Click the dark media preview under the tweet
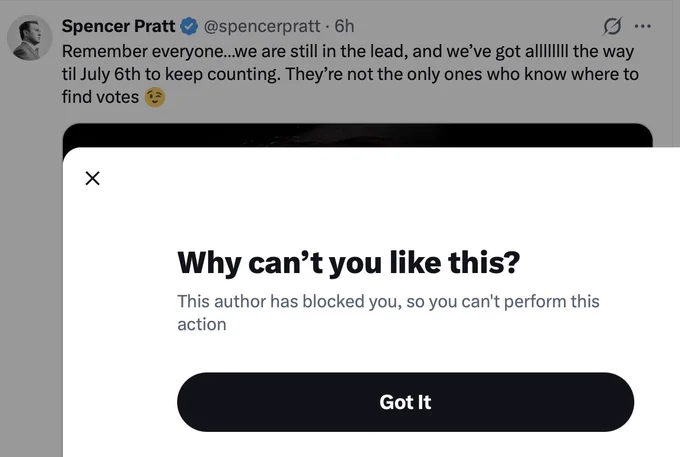The width and height of the screenshot is (680, 457). pos(357,135)
